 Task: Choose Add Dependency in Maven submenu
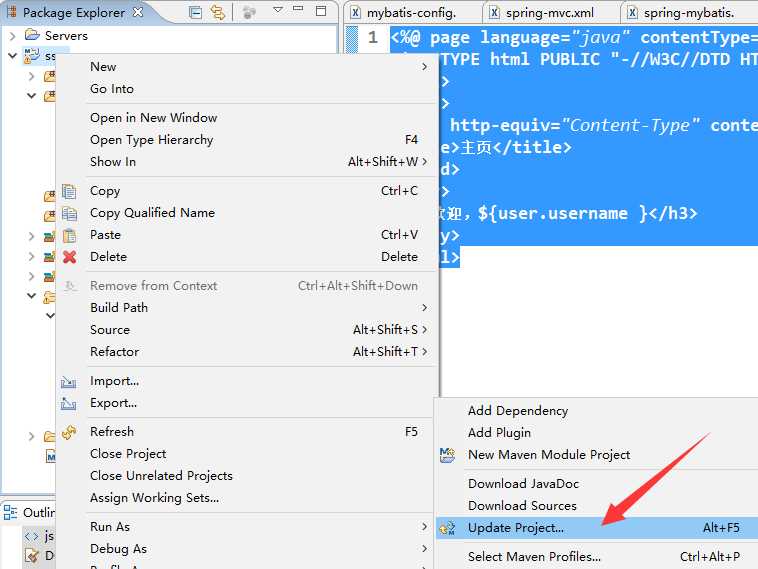597,411
